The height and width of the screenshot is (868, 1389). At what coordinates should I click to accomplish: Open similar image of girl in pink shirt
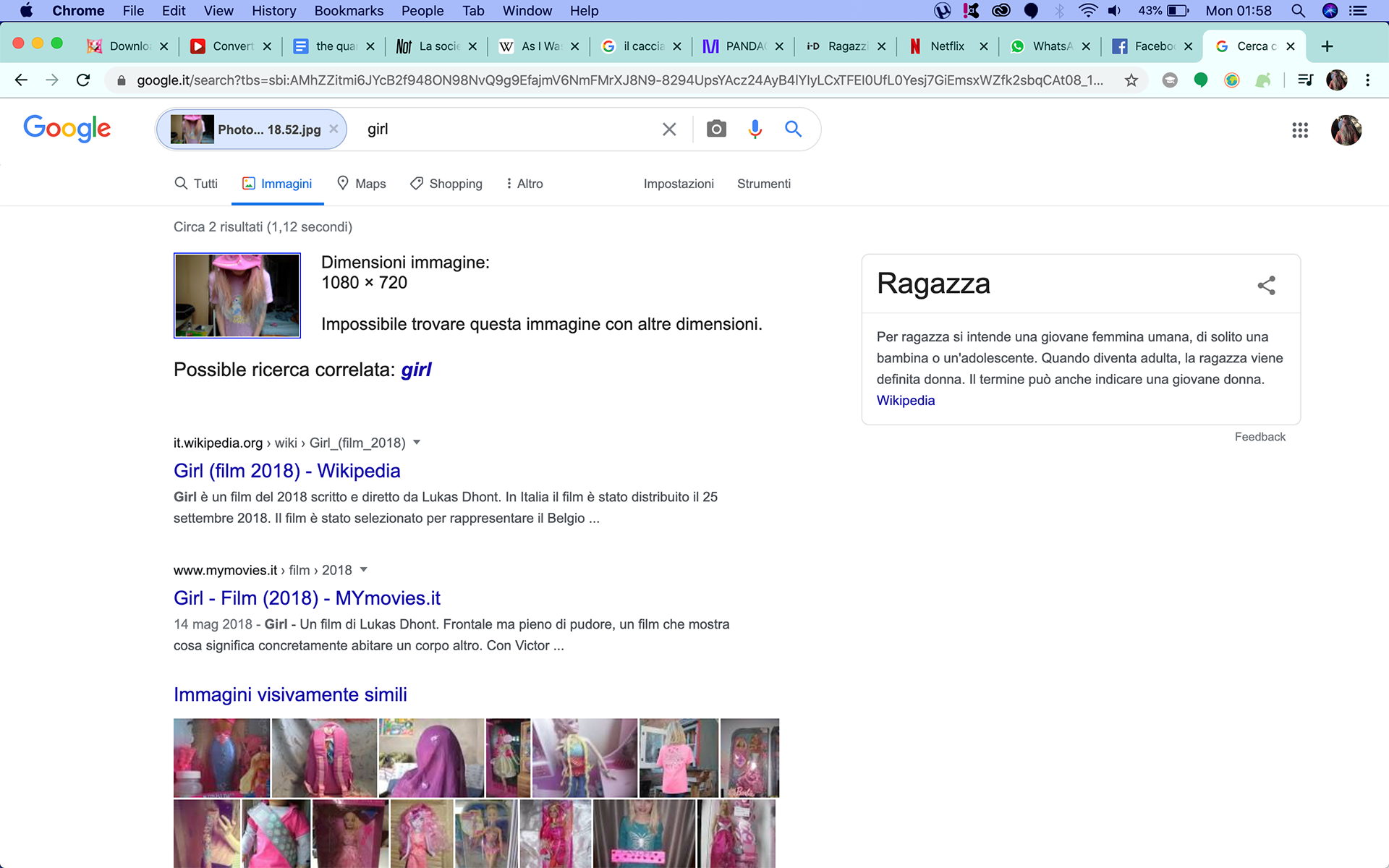pos(679,757)
